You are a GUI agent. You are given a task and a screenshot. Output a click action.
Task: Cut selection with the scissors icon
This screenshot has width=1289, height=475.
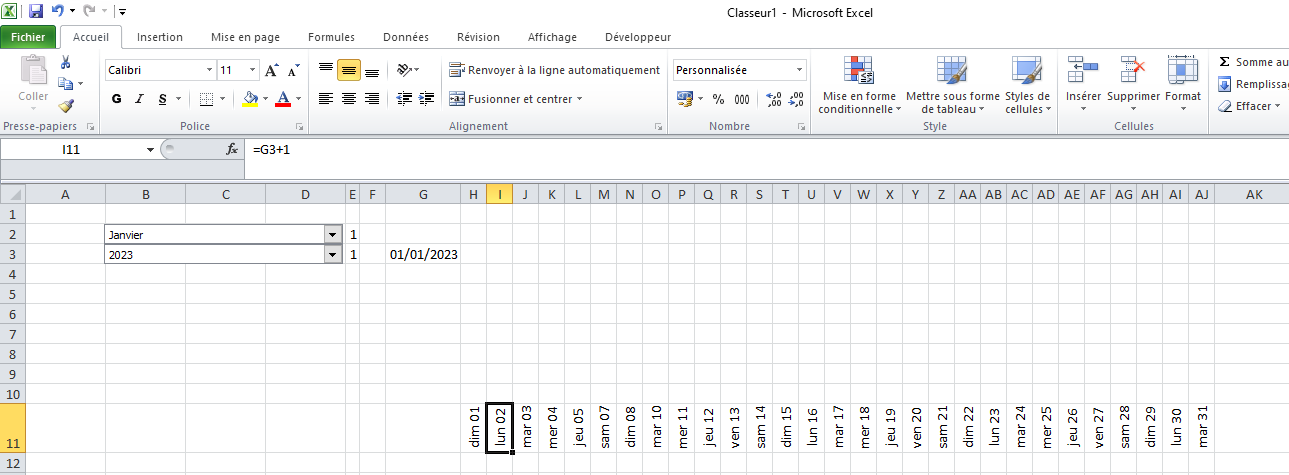66,63
